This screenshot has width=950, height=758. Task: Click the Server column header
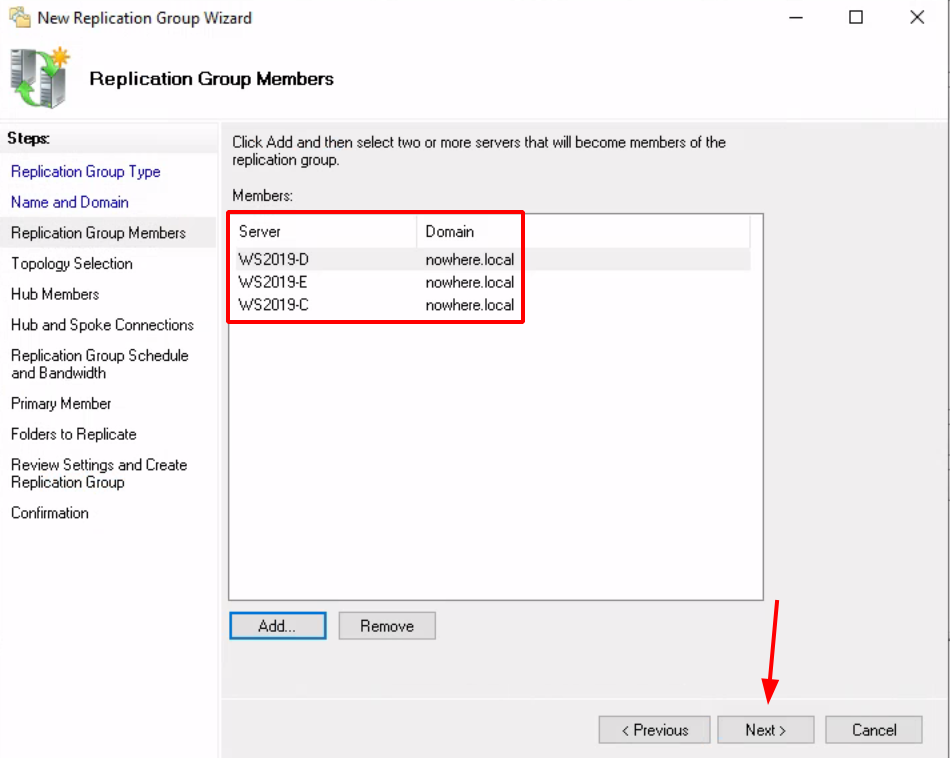(x=326, y=231)
